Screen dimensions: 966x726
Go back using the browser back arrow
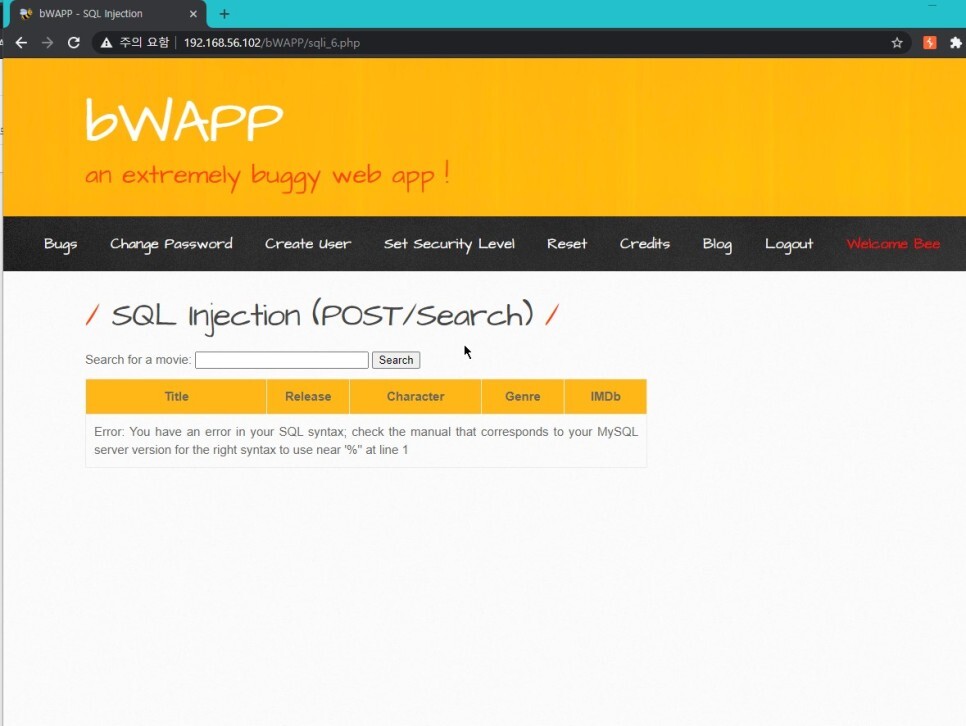point(22,43)
